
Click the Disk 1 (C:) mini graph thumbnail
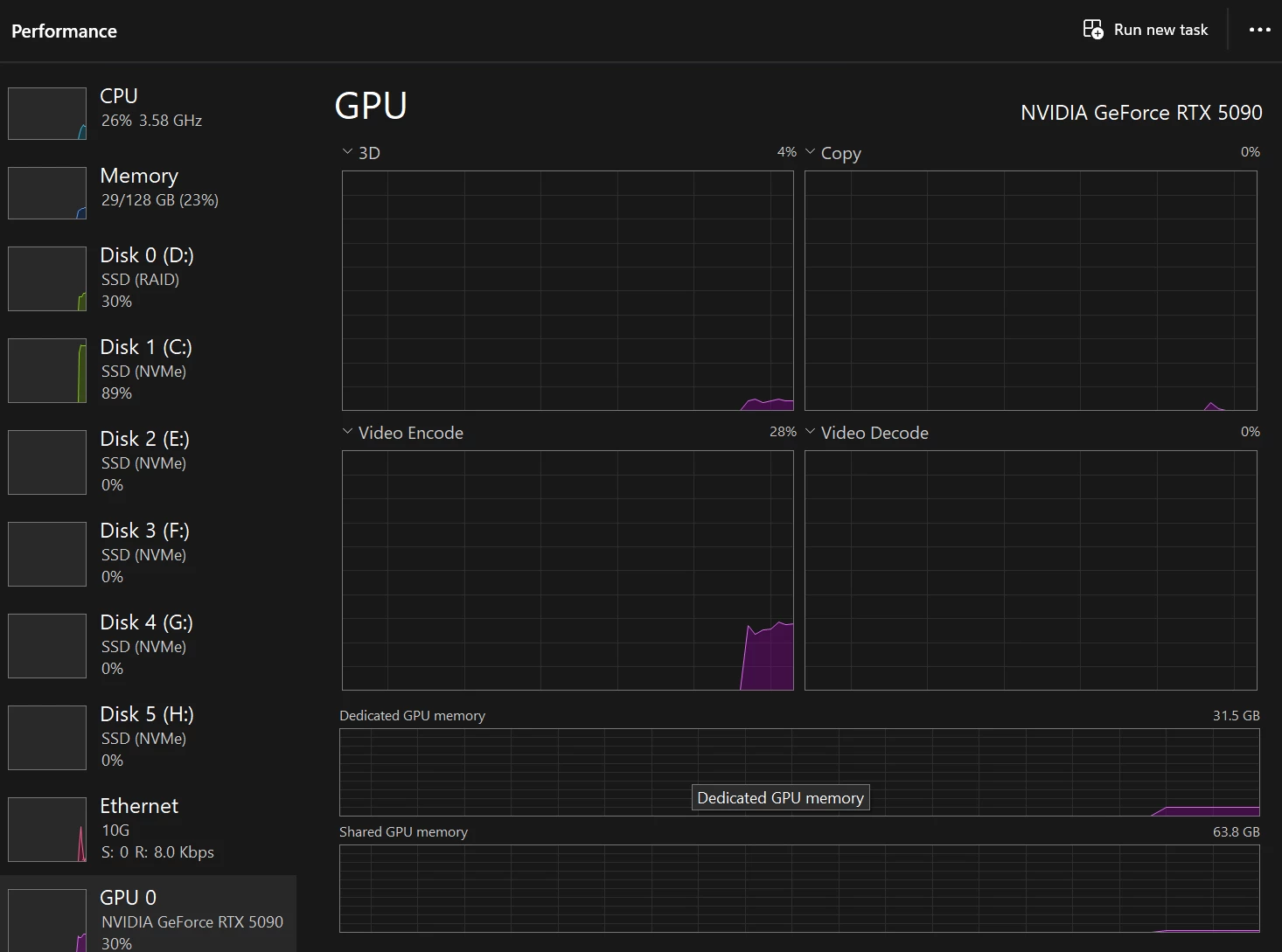[x=47, y=371]
